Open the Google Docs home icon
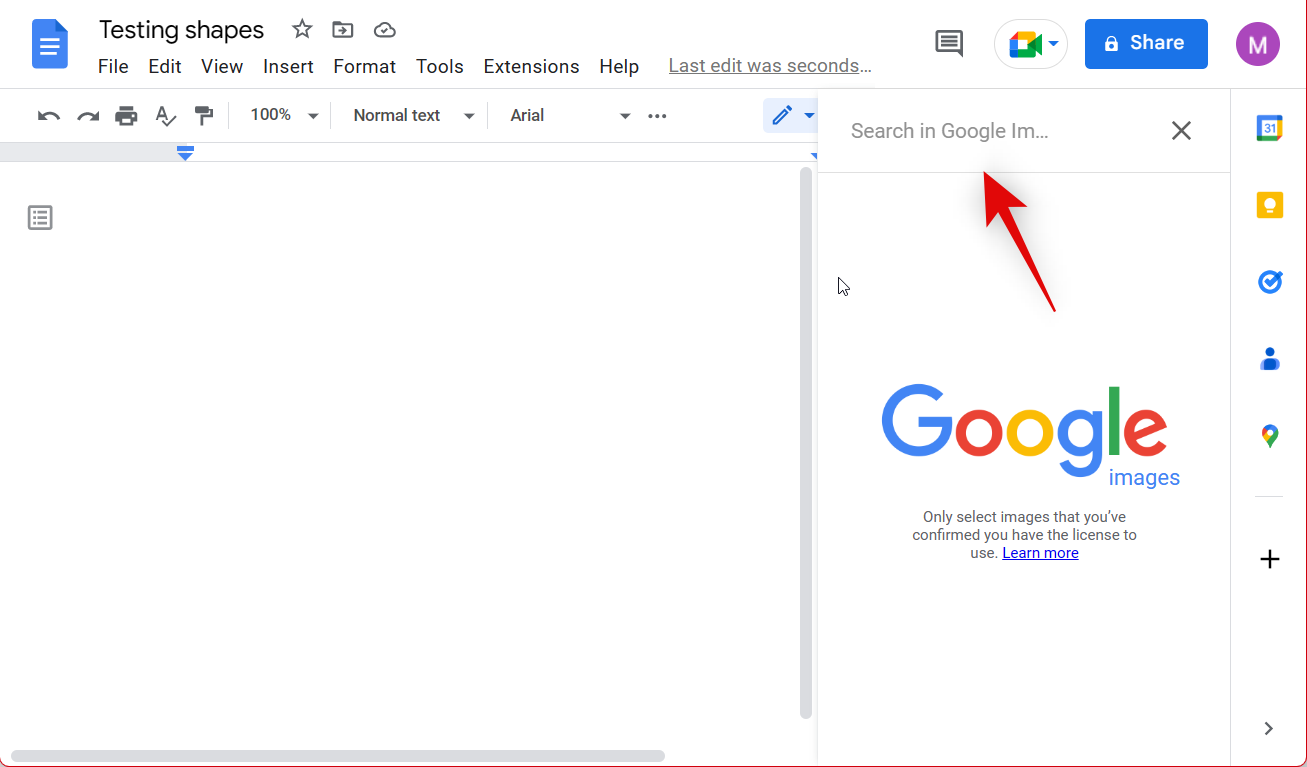Screen dimensions: 1307x767 (x=50, y=44)
